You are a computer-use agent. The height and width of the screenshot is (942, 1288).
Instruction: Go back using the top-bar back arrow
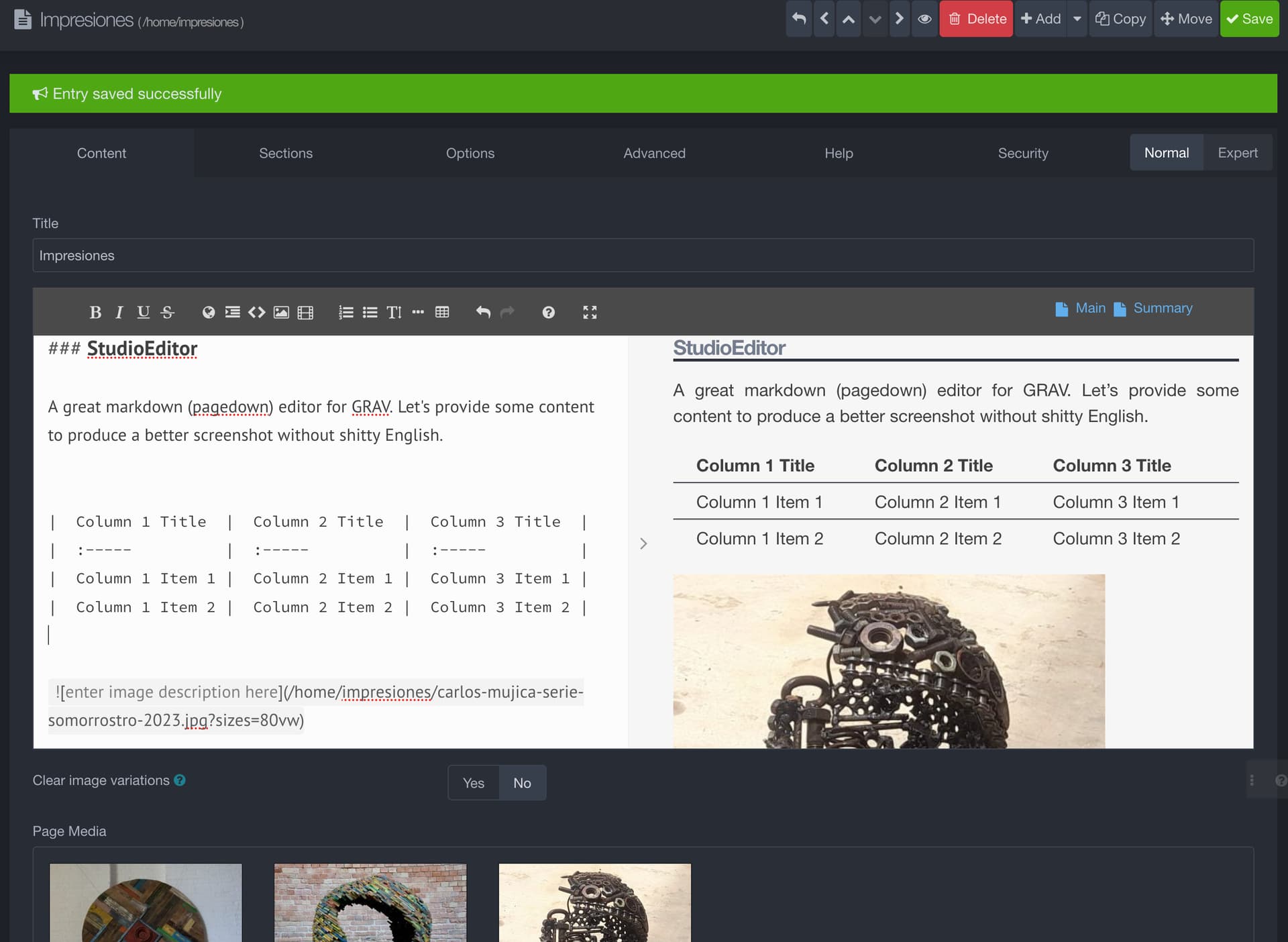click(x=799, y=19)
